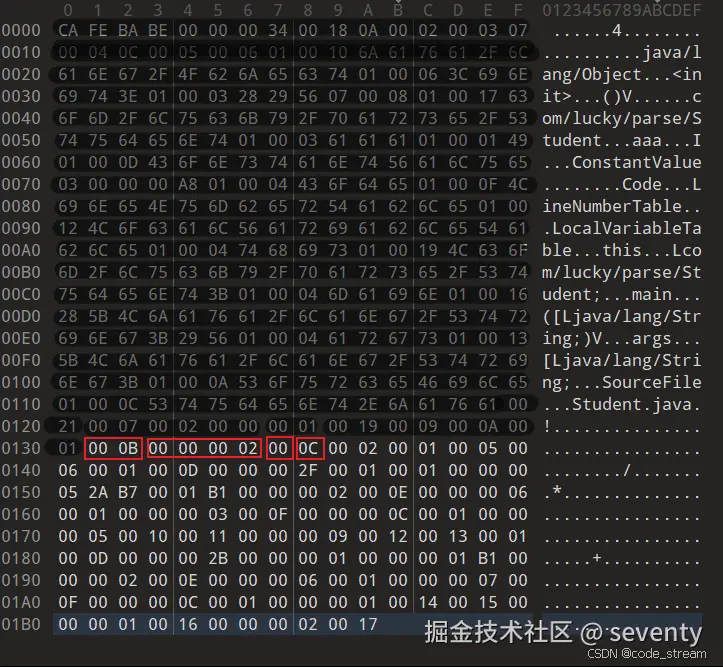The image size is (723, 667).
Task: Select decoded text '...ConstantValue'
Action: 622,163
